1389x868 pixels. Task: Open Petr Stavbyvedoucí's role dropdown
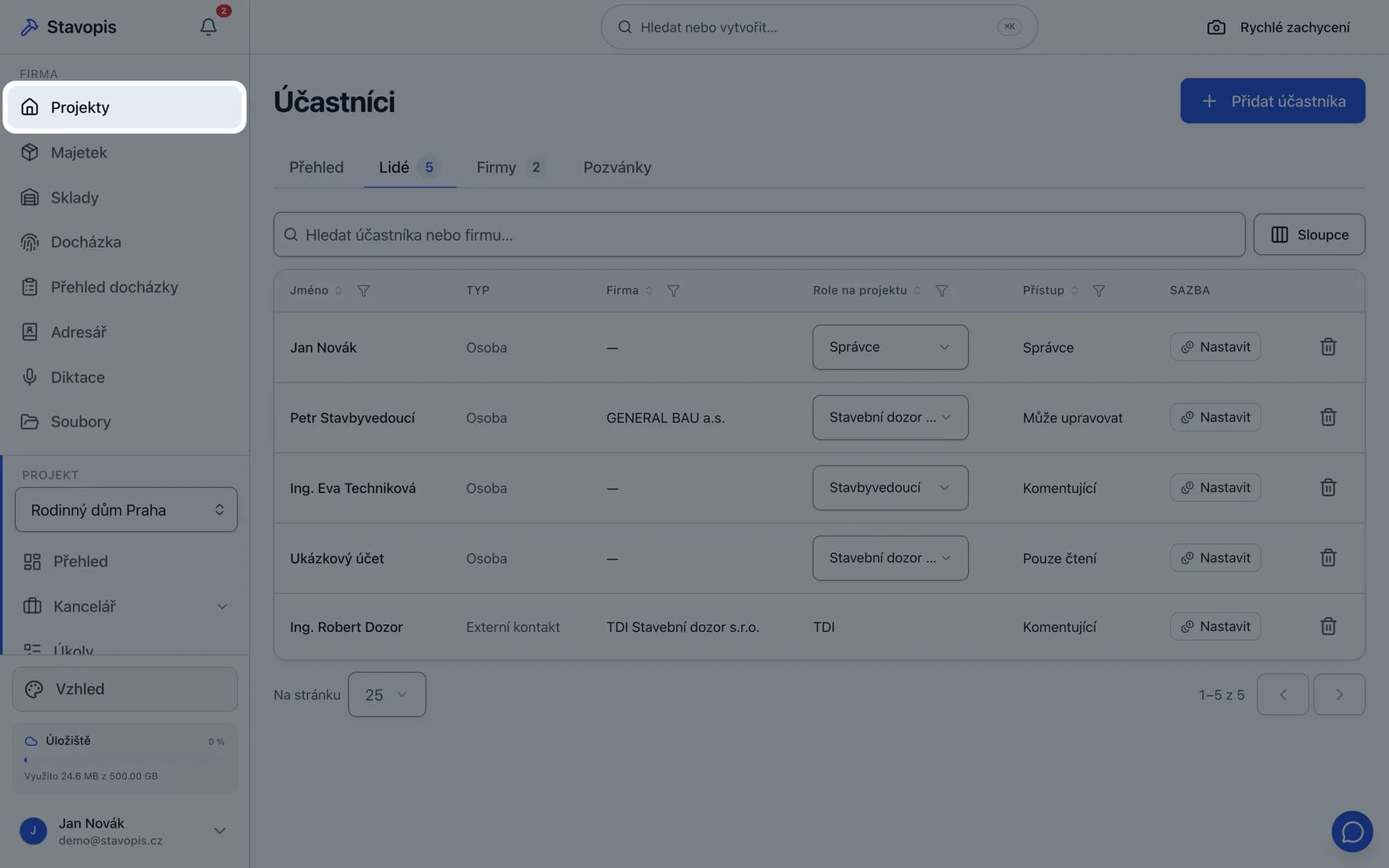pyautogui.click(x=890, y=417)
